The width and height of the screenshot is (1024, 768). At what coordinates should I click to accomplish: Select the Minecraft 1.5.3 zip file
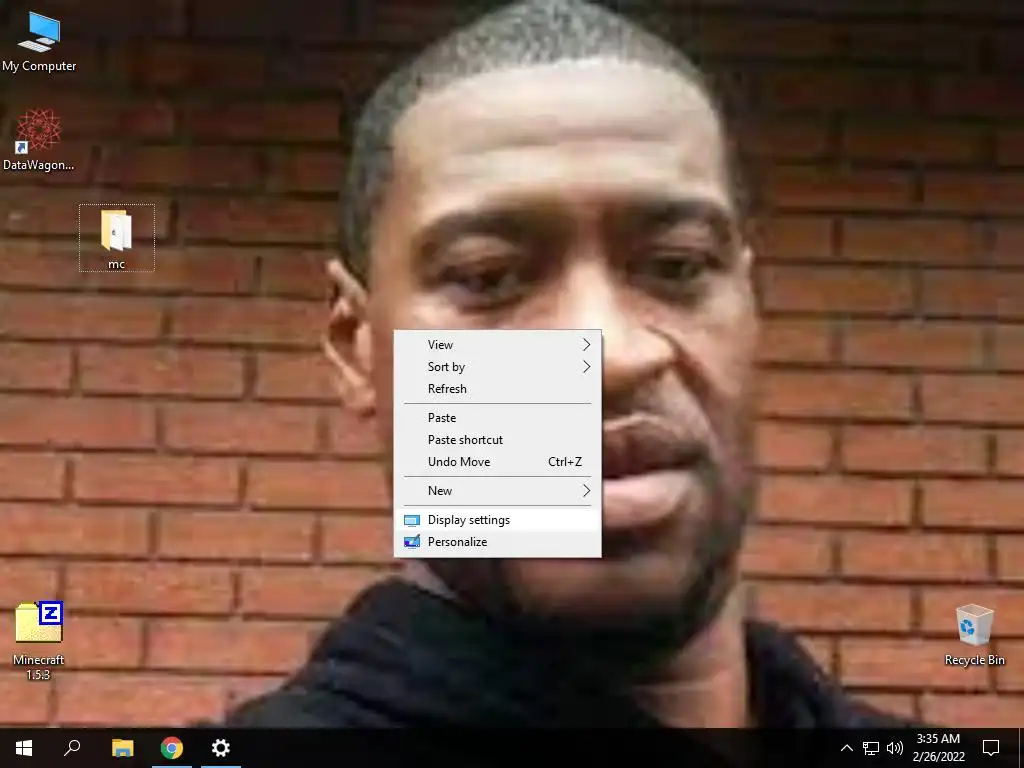point(39,640)
